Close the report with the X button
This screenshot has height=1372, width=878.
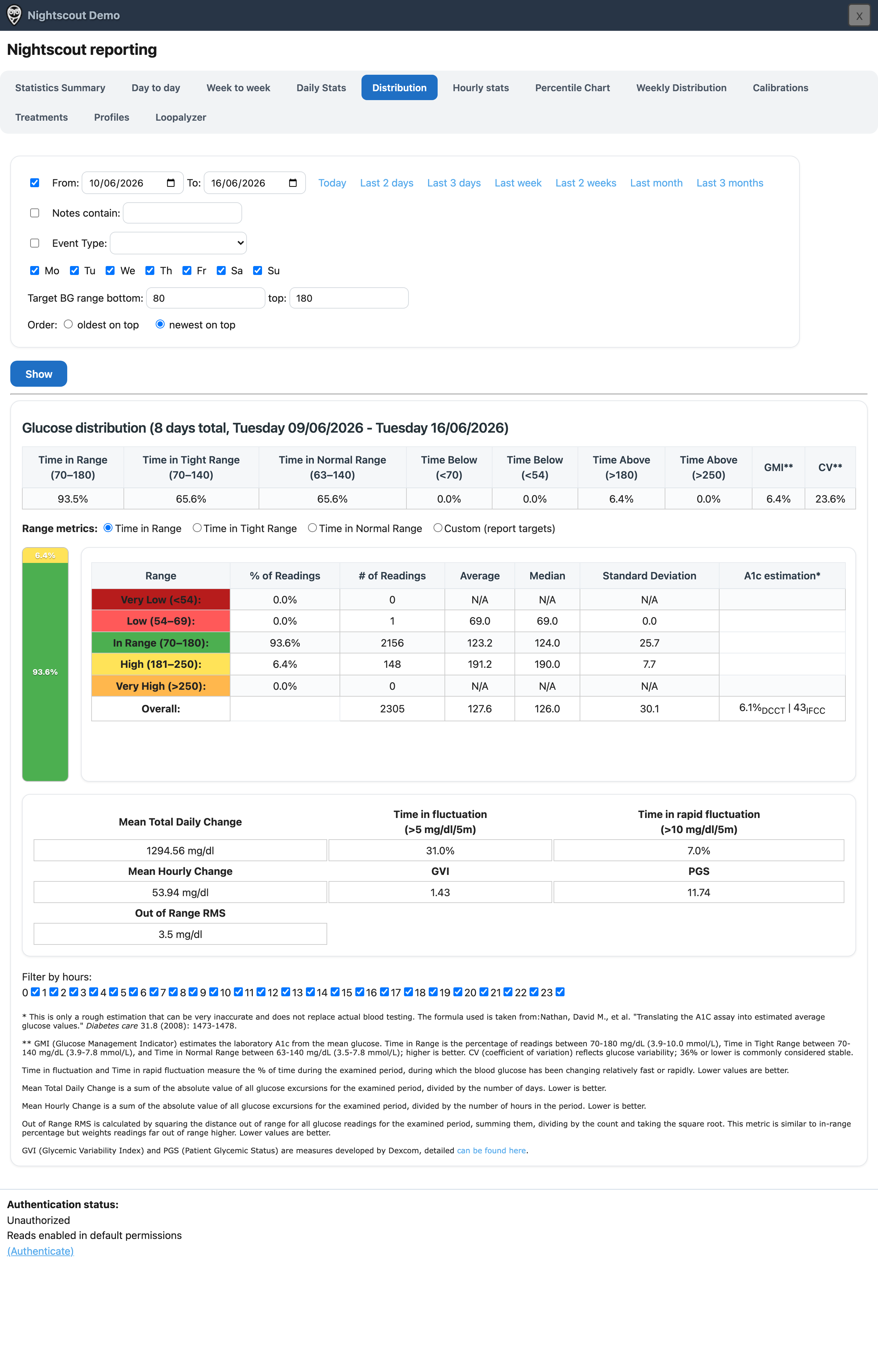coord(858,16)
